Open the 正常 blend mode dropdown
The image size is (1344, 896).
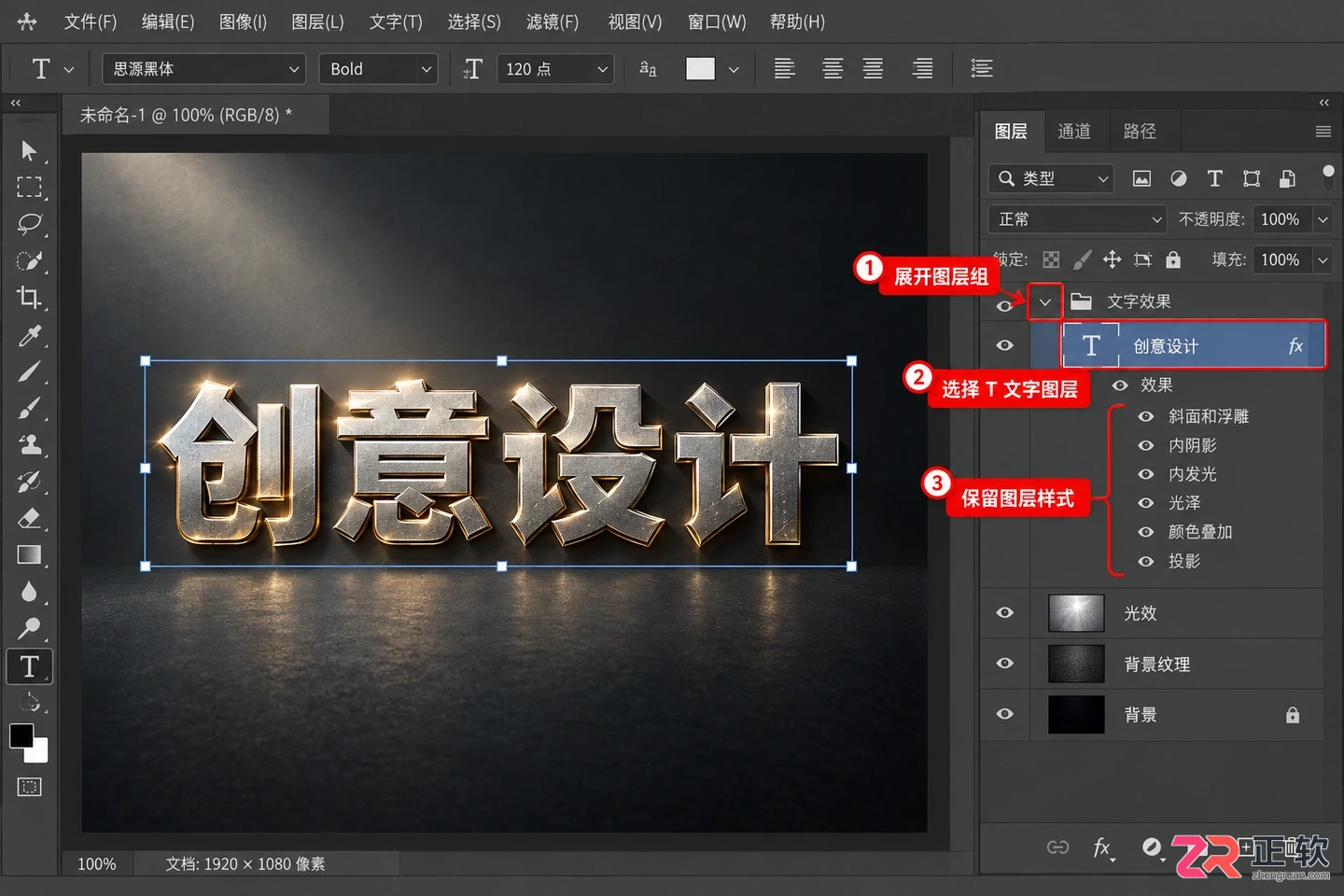point(1077,219)
